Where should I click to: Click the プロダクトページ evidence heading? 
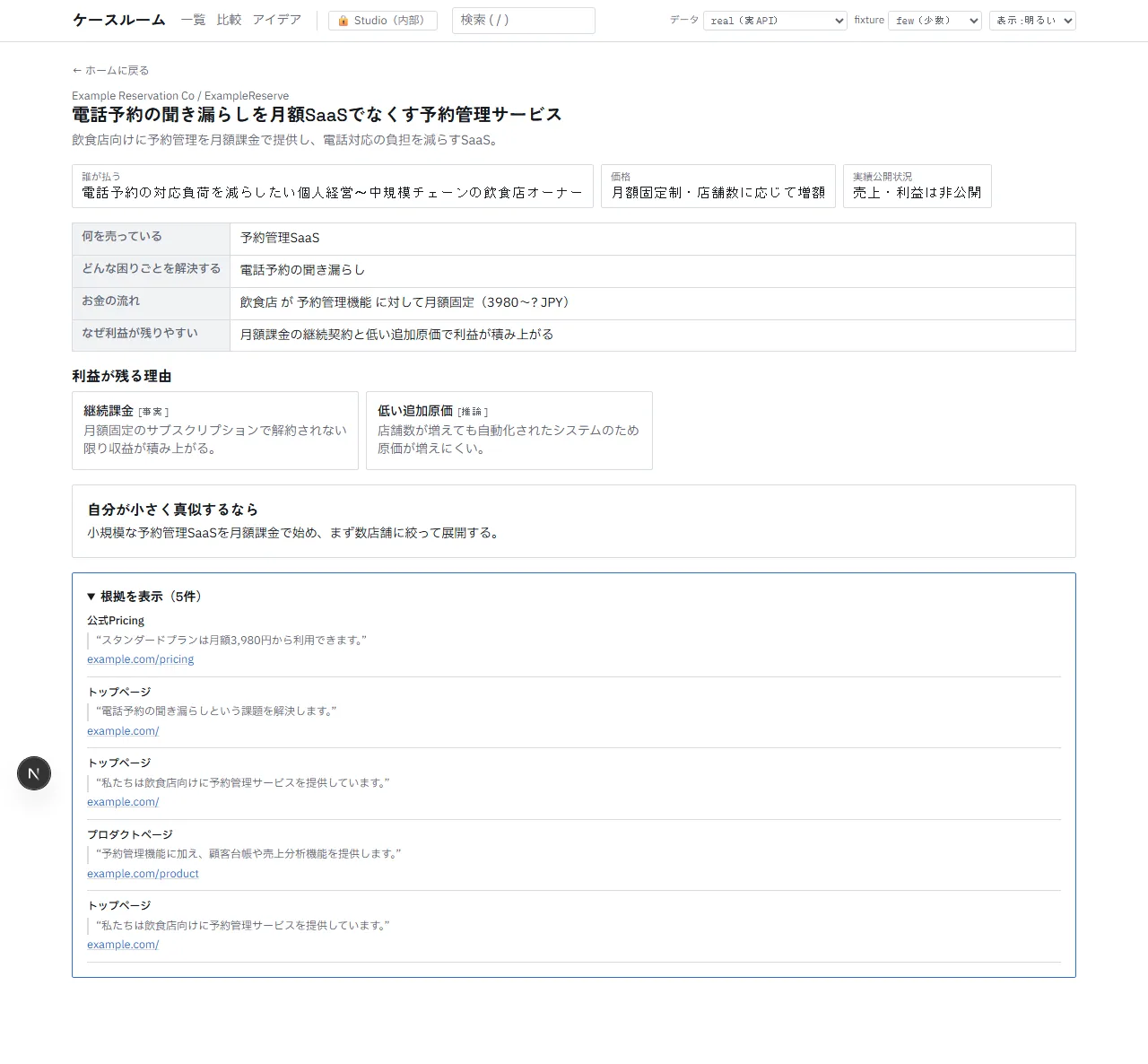point(130,834)
